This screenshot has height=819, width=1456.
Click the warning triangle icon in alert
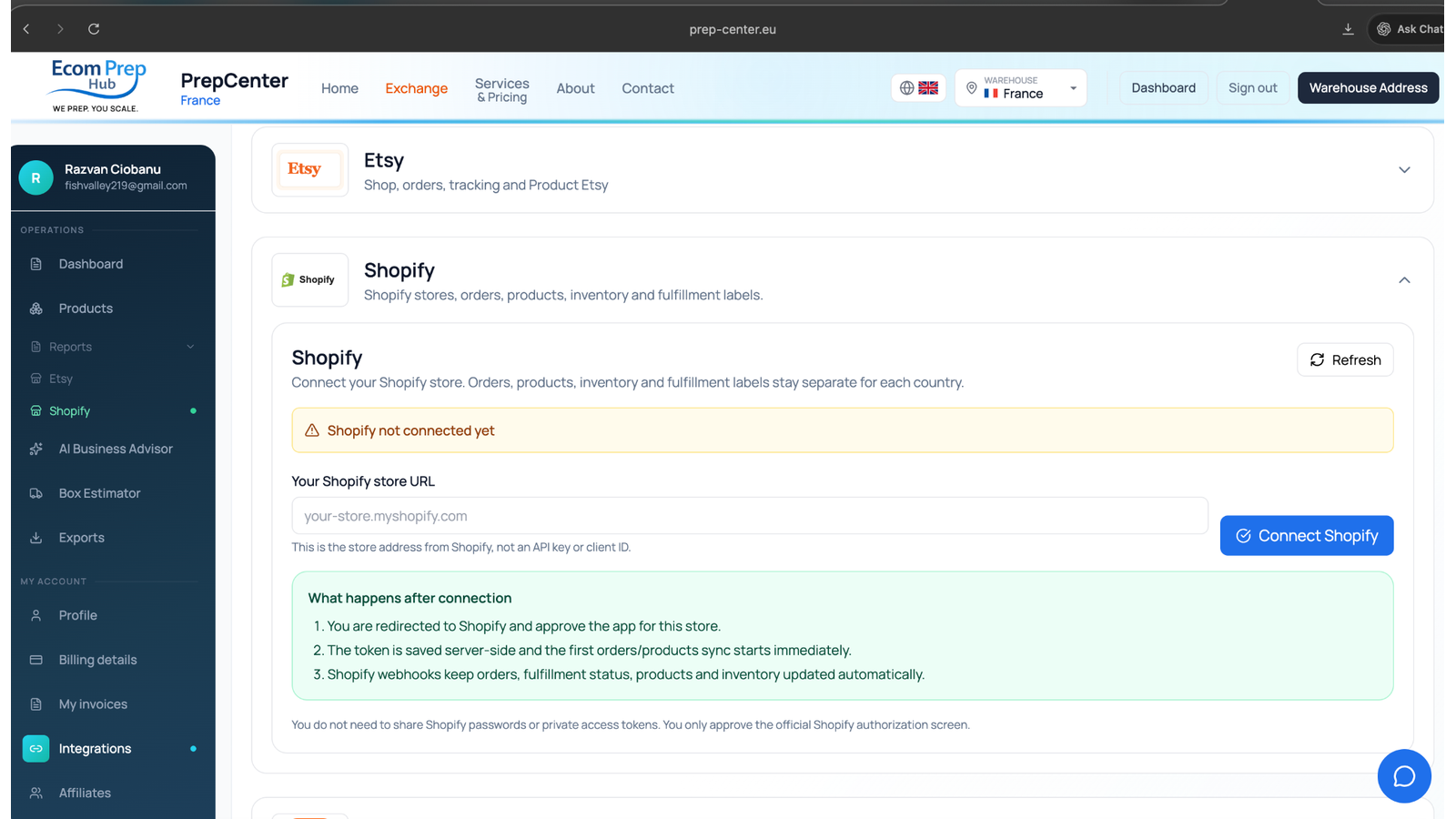[312, 430]
